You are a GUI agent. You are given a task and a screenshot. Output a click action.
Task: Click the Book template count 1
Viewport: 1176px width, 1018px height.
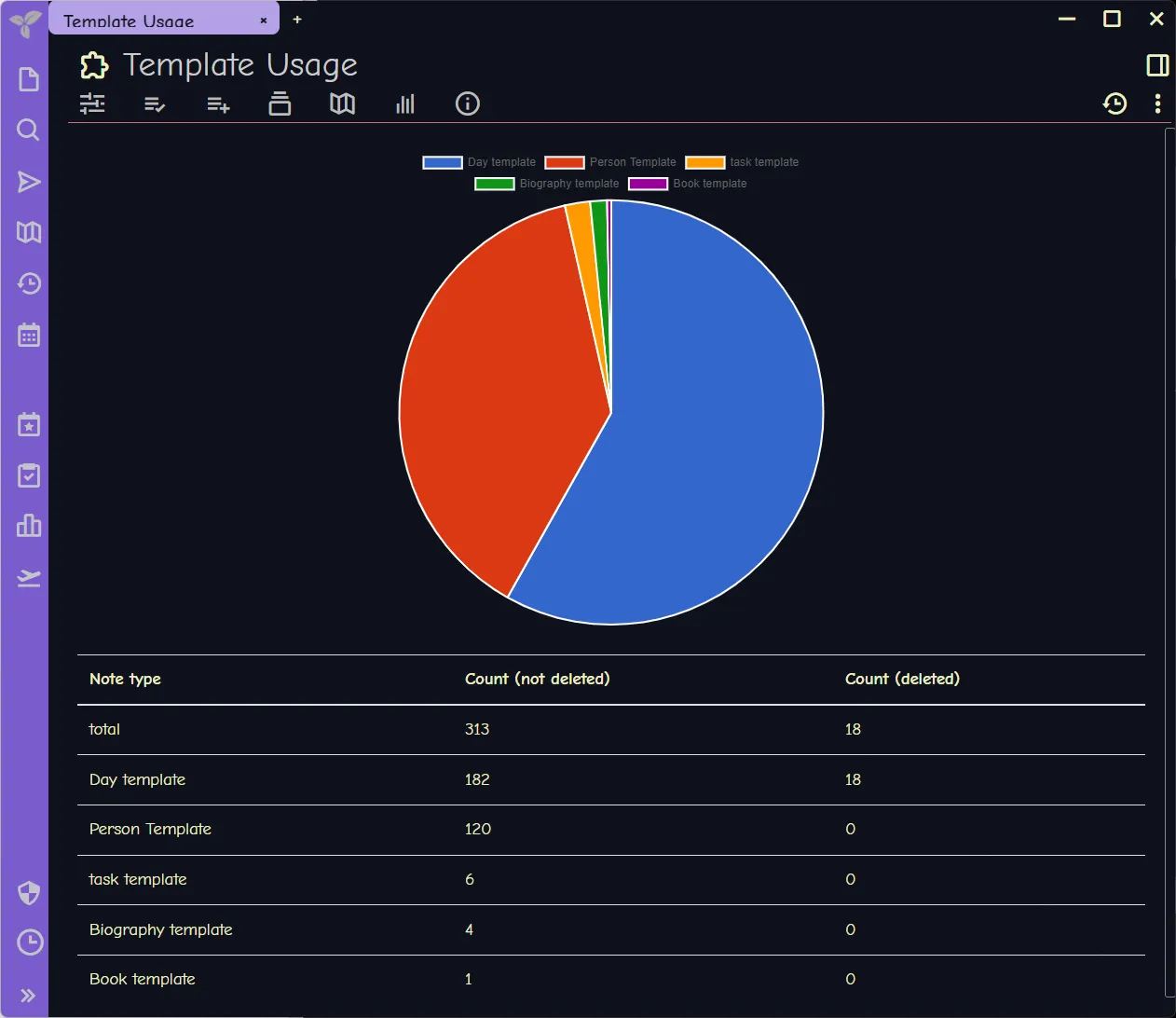[x=469, y=979]
